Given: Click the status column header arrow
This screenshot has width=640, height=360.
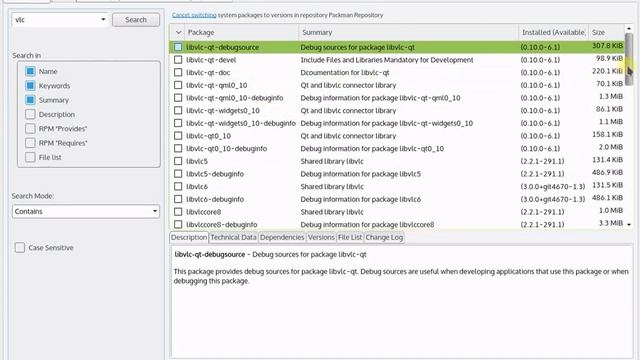Looking at the screenshot, I should tap(178, 32).
